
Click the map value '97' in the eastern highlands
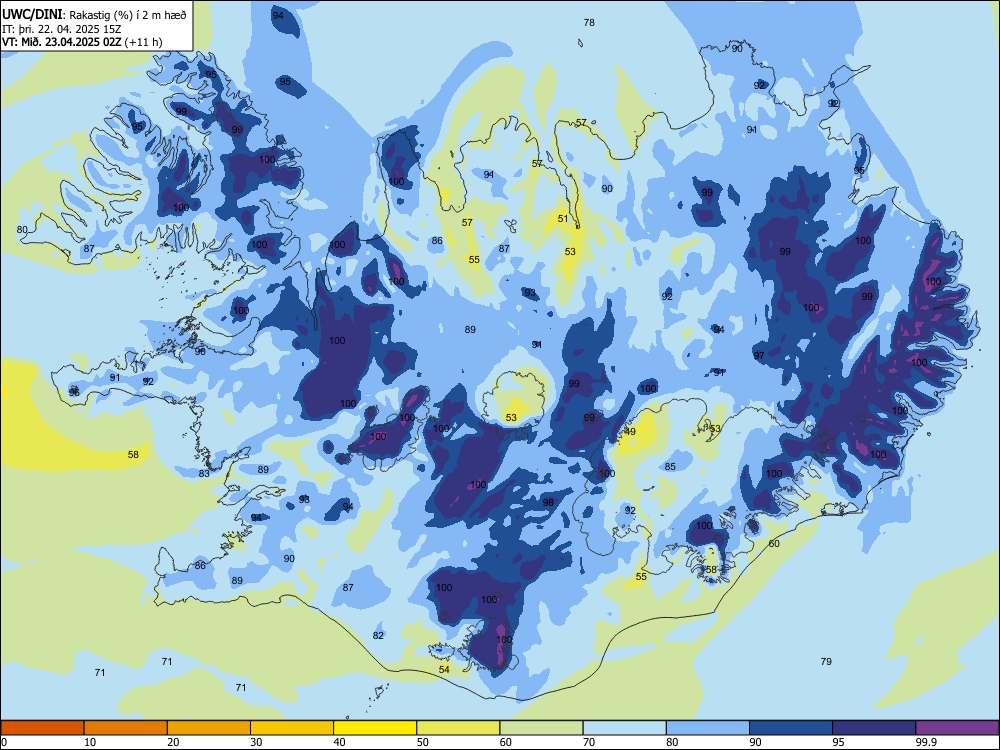tap(759, 356)
